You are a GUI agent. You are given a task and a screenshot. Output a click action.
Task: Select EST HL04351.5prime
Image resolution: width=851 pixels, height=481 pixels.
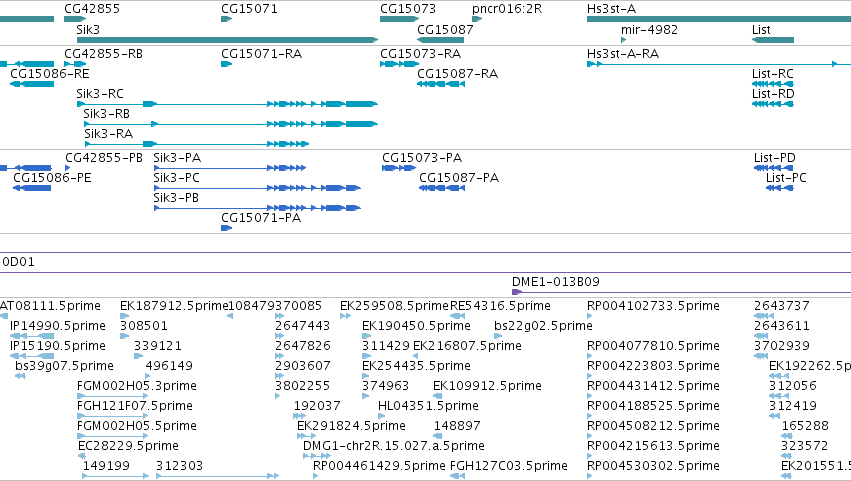click(x=428, y=407)
